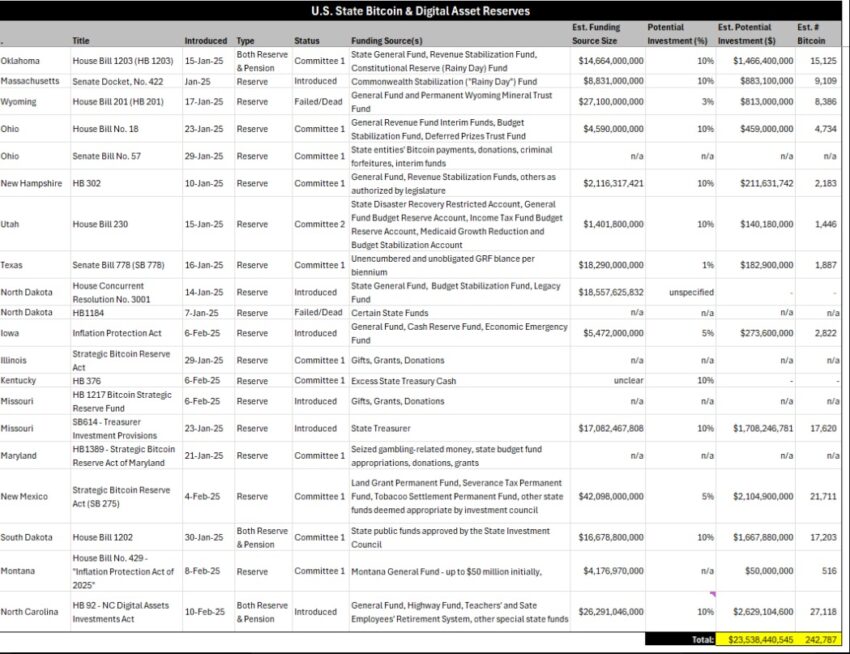Click Kentucky's 'unclear' funding size cell
The height and width of the screenshot is (654, 850).
(x=608, y=381)
